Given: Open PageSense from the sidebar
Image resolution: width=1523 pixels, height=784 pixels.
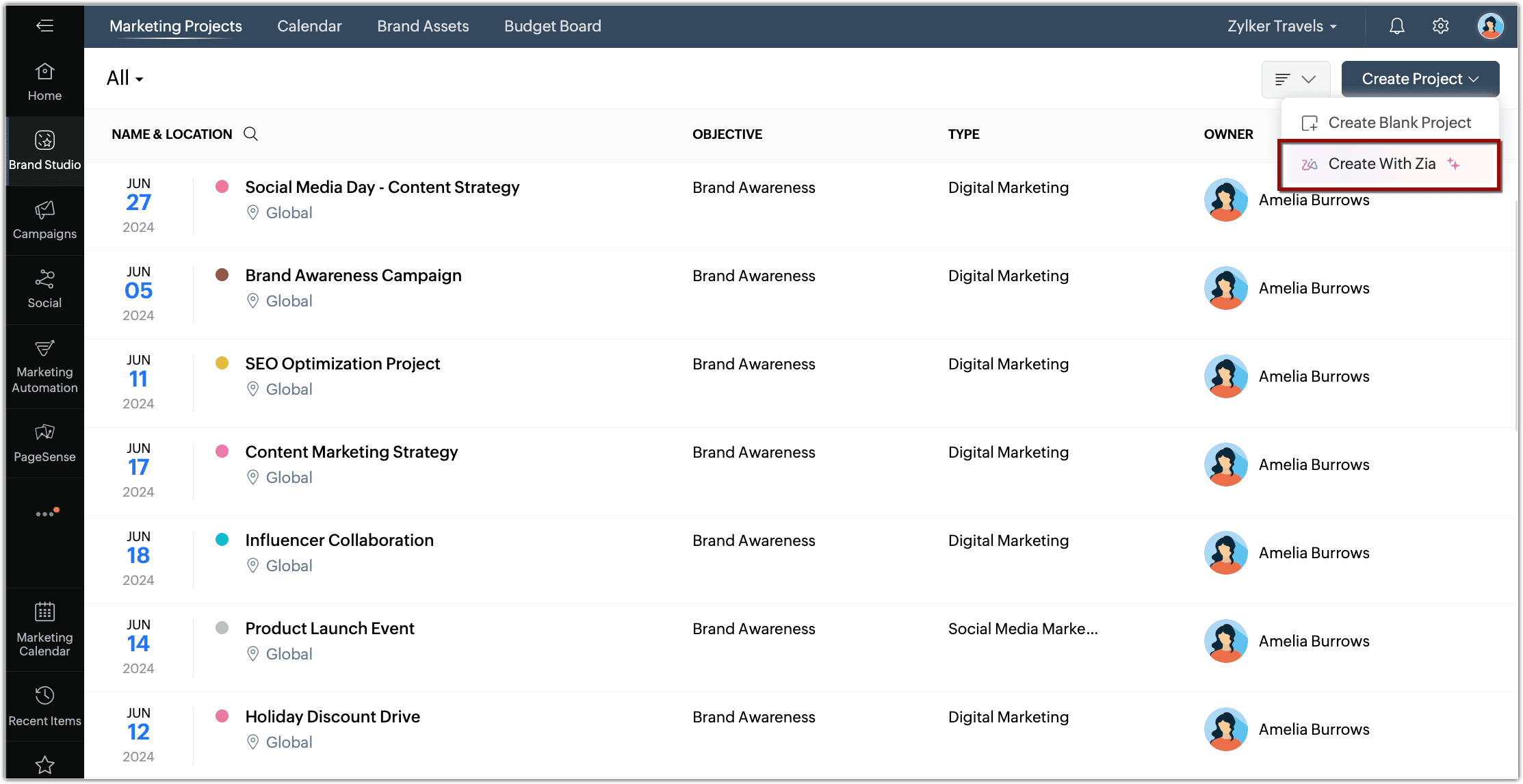Looking at the screenshot, I should (x=44, y=443).
